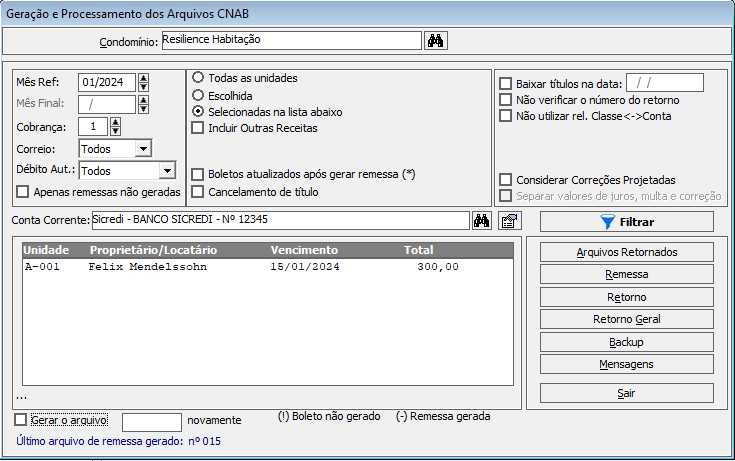735x461 pixels.
Task: Select Todas as unidades radio option
Action: 198,78
